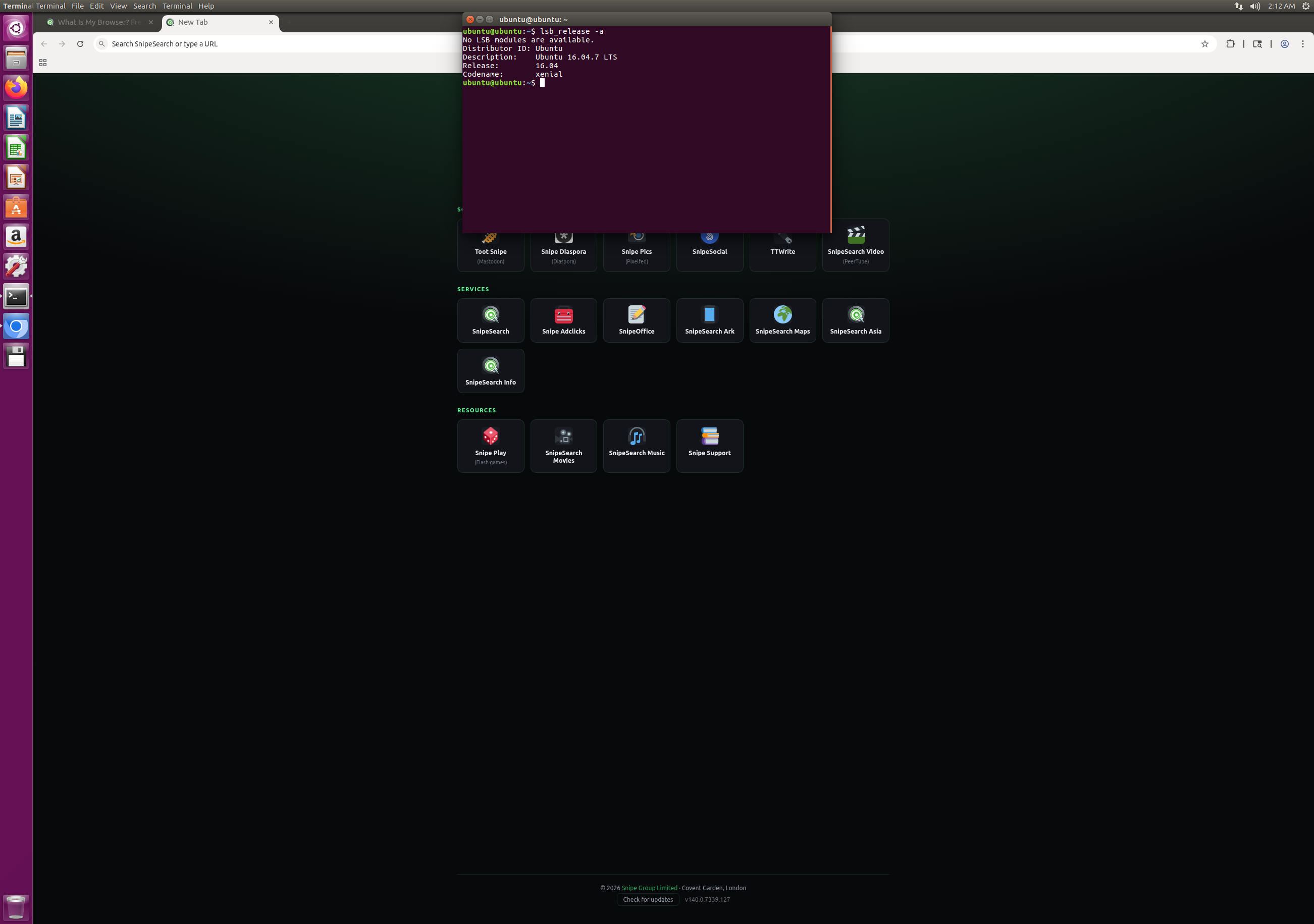The image size is (1314, 924).
Task: Open LibreOffice Calc from the dock
Action: [16, 148]
